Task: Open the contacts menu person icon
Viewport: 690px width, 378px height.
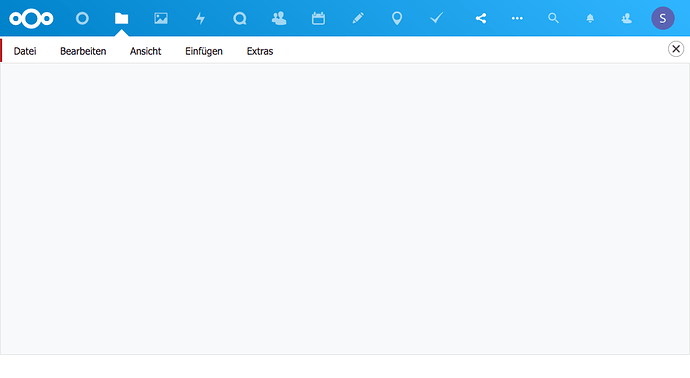Action: [x=627, y=18]
